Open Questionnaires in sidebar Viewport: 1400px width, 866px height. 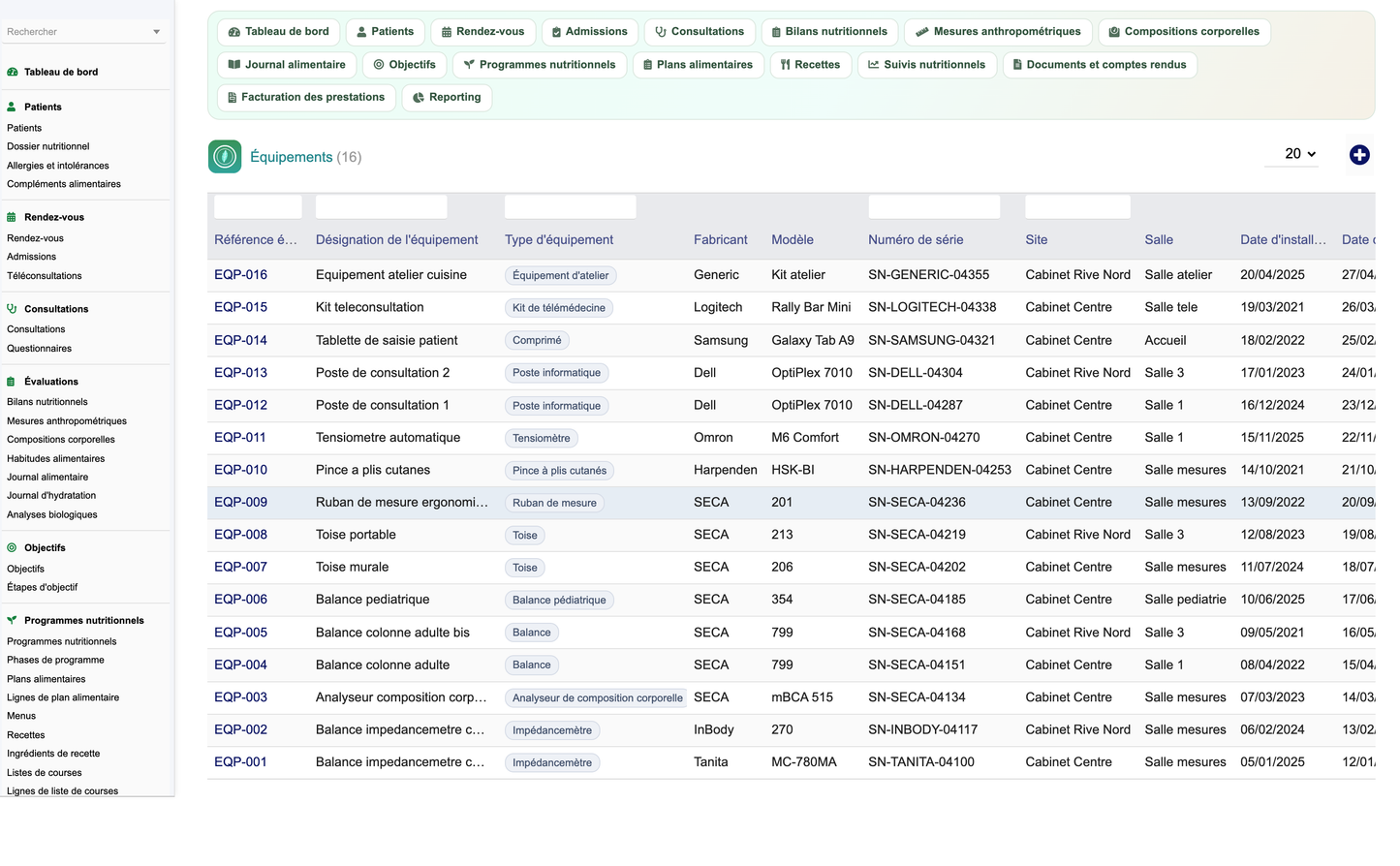pos(39,349)
